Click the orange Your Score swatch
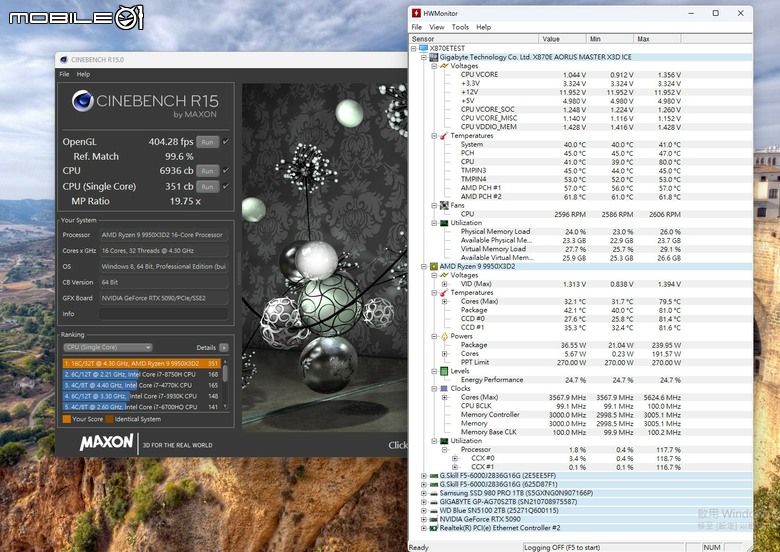780x552 pixels. 66,419
